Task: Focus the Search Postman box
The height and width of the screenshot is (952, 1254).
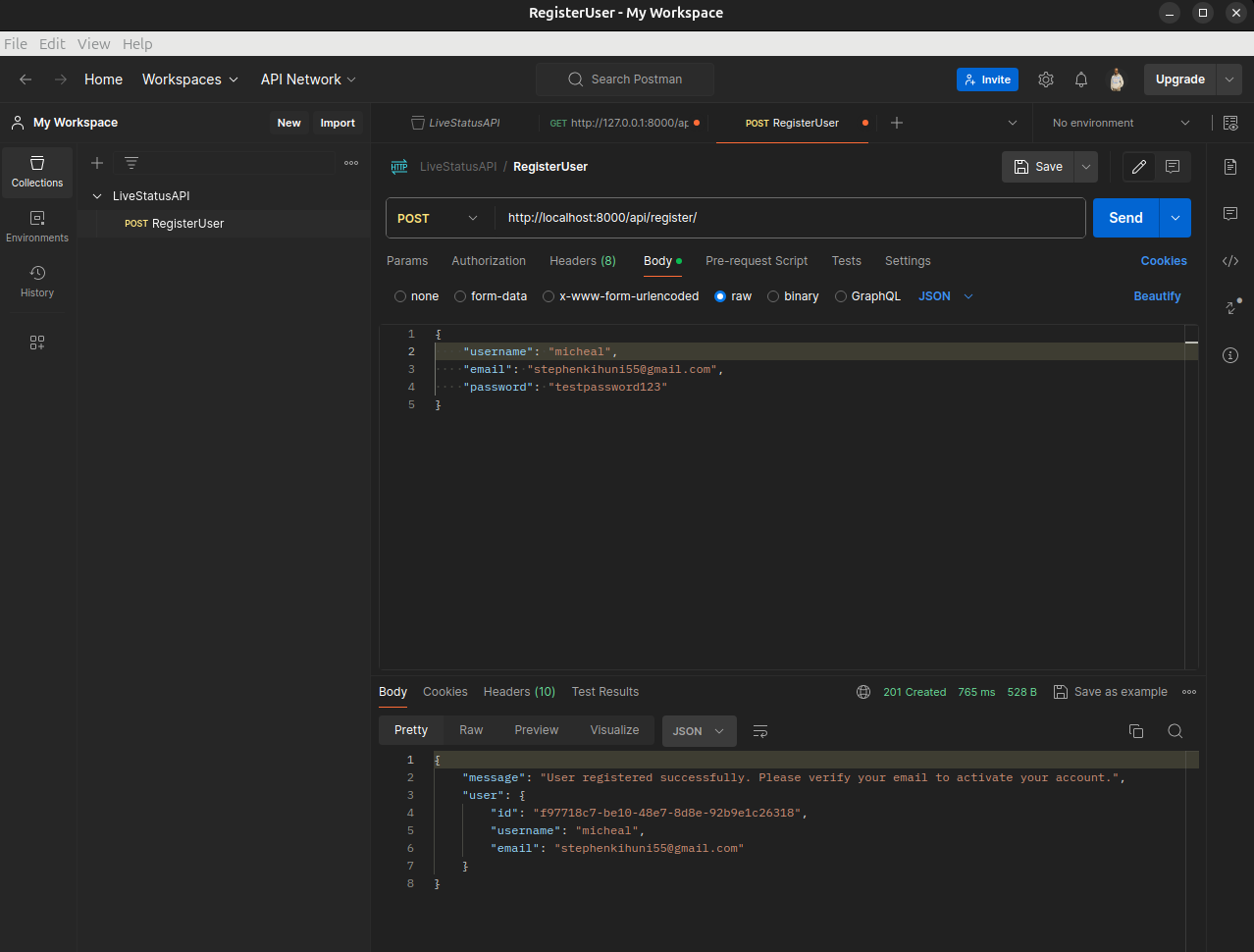Action: [625, 79]
